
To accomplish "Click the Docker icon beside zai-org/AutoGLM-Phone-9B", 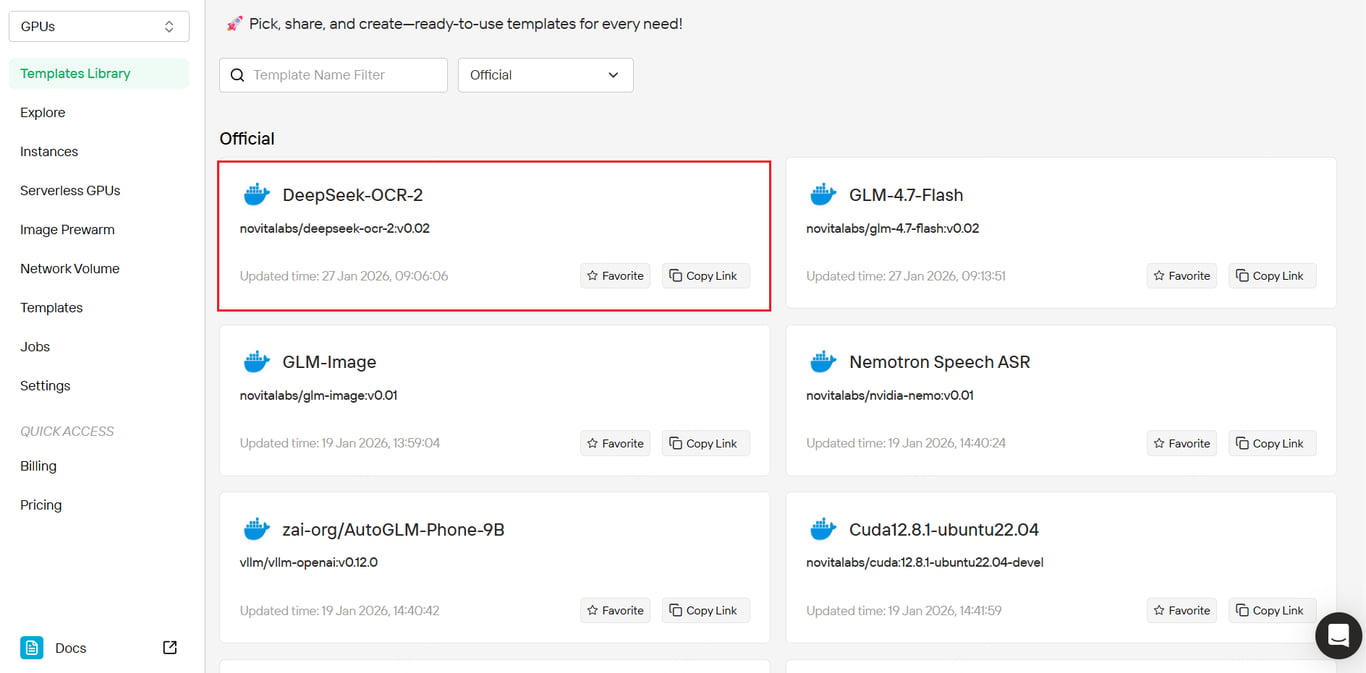I will [257, 528].
